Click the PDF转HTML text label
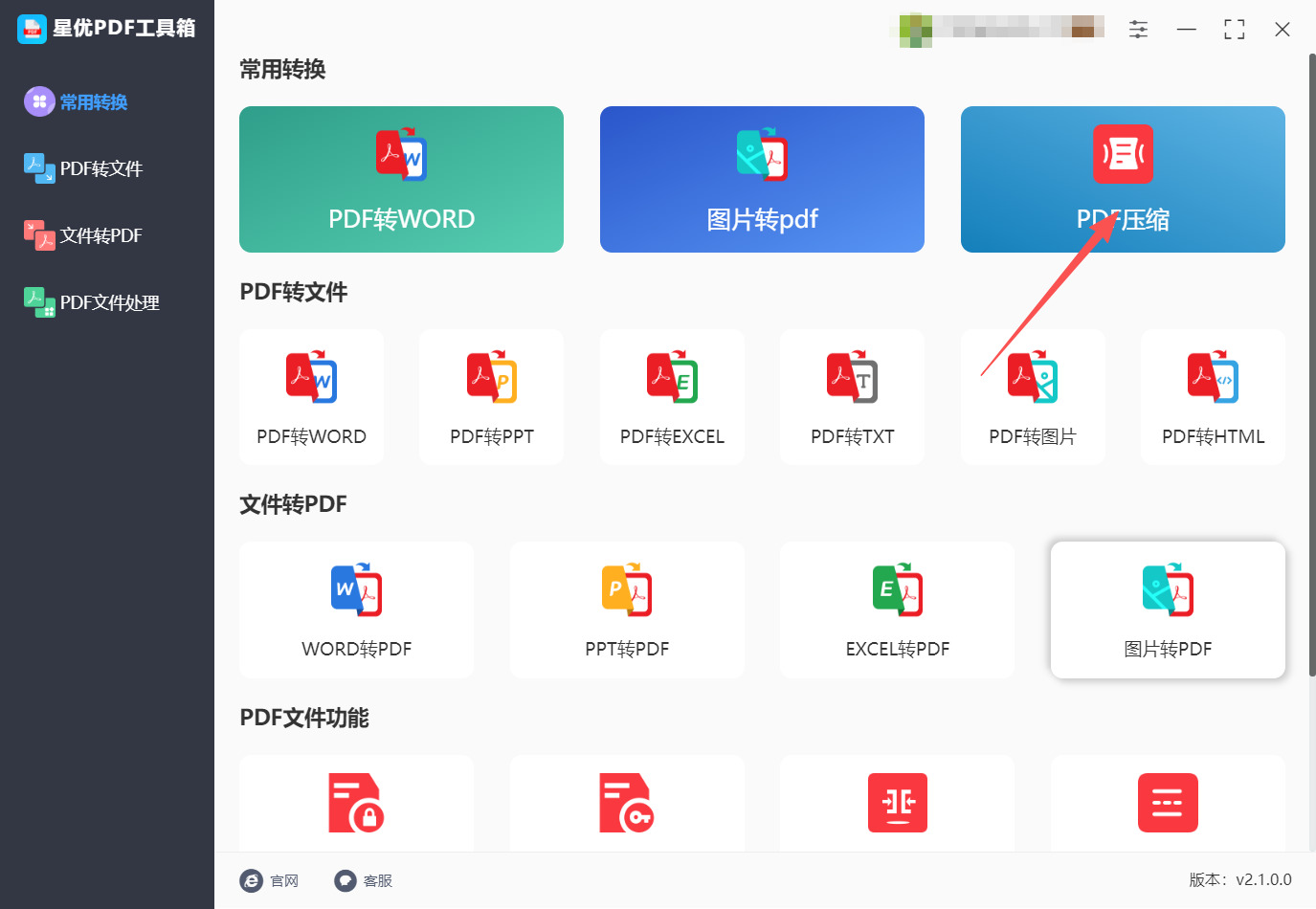Image resolution: width=1316 pixels, height=909 pixels. (x=1213, y=437)
